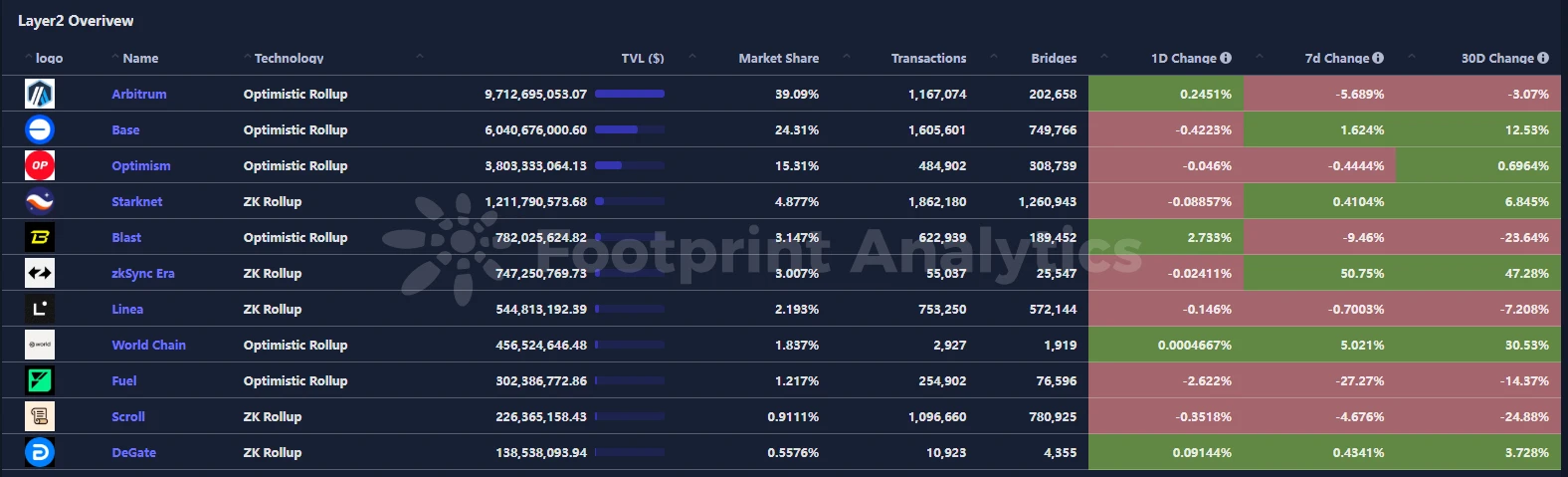Sort table by Transactions column
The width and height of the screenshot is (1568, 477).
(928, 59)
